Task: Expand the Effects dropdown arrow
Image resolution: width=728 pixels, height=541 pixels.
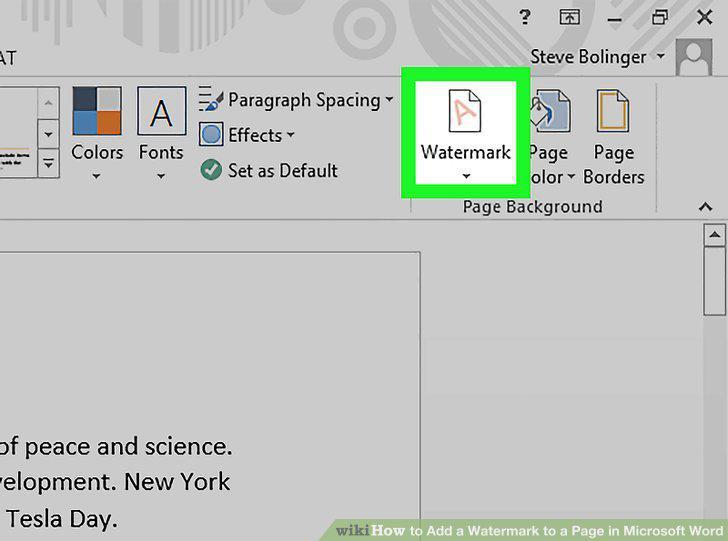Action: pyautogui.click(x=291, y=135)
